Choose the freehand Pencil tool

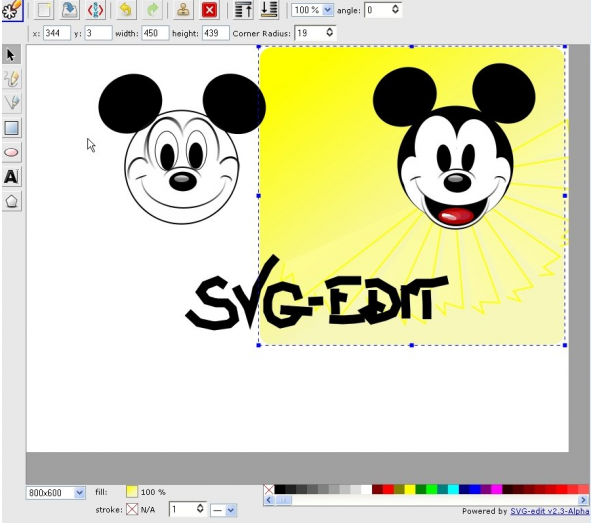coord(11,79)
